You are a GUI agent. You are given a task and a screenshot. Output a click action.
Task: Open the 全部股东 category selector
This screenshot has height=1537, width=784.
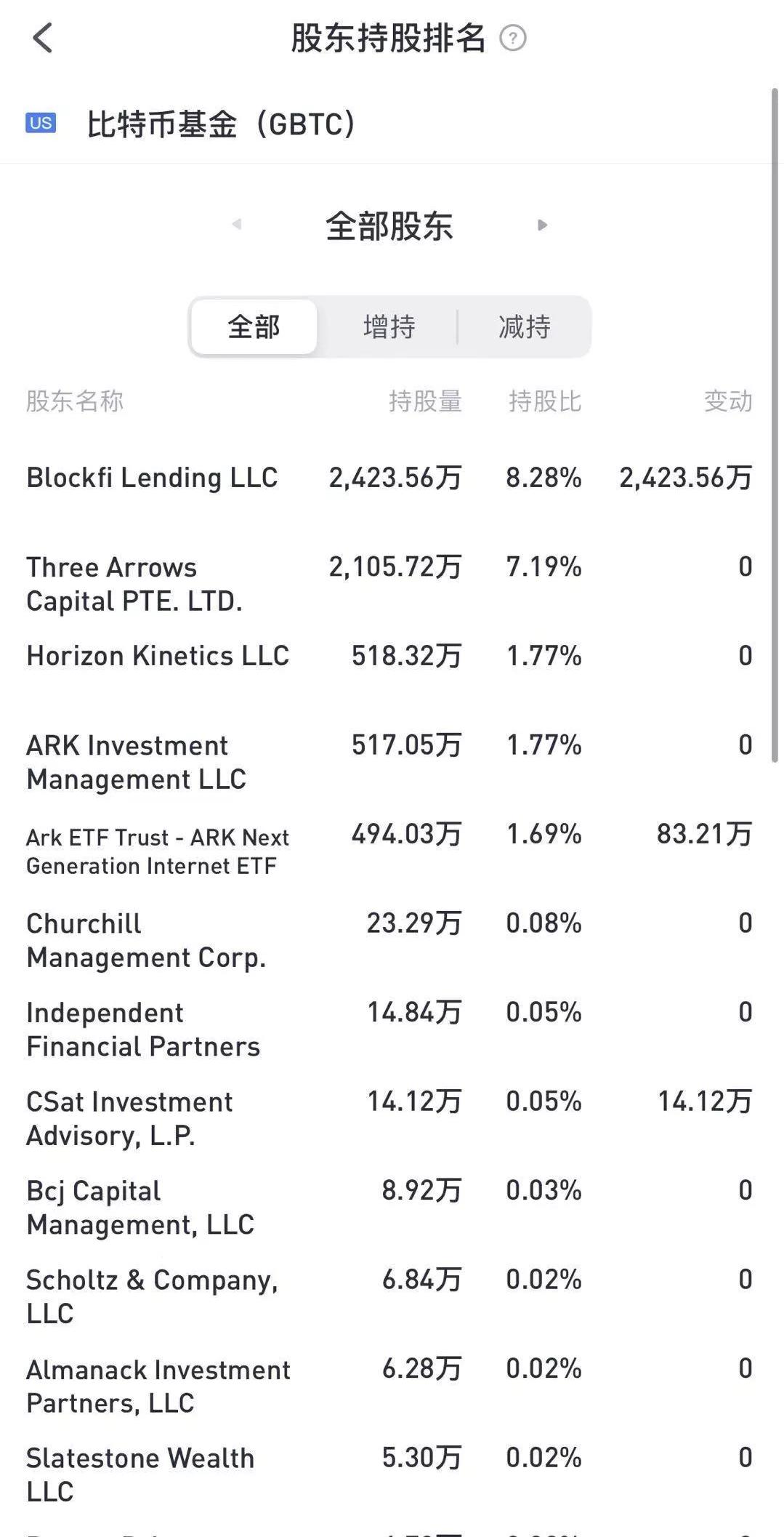click(x=389, y=226)
